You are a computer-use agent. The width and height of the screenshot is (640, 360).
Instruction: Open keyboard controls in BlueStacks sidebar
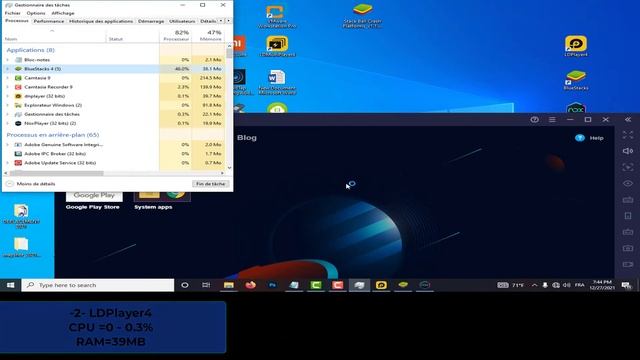coord(628,200)
